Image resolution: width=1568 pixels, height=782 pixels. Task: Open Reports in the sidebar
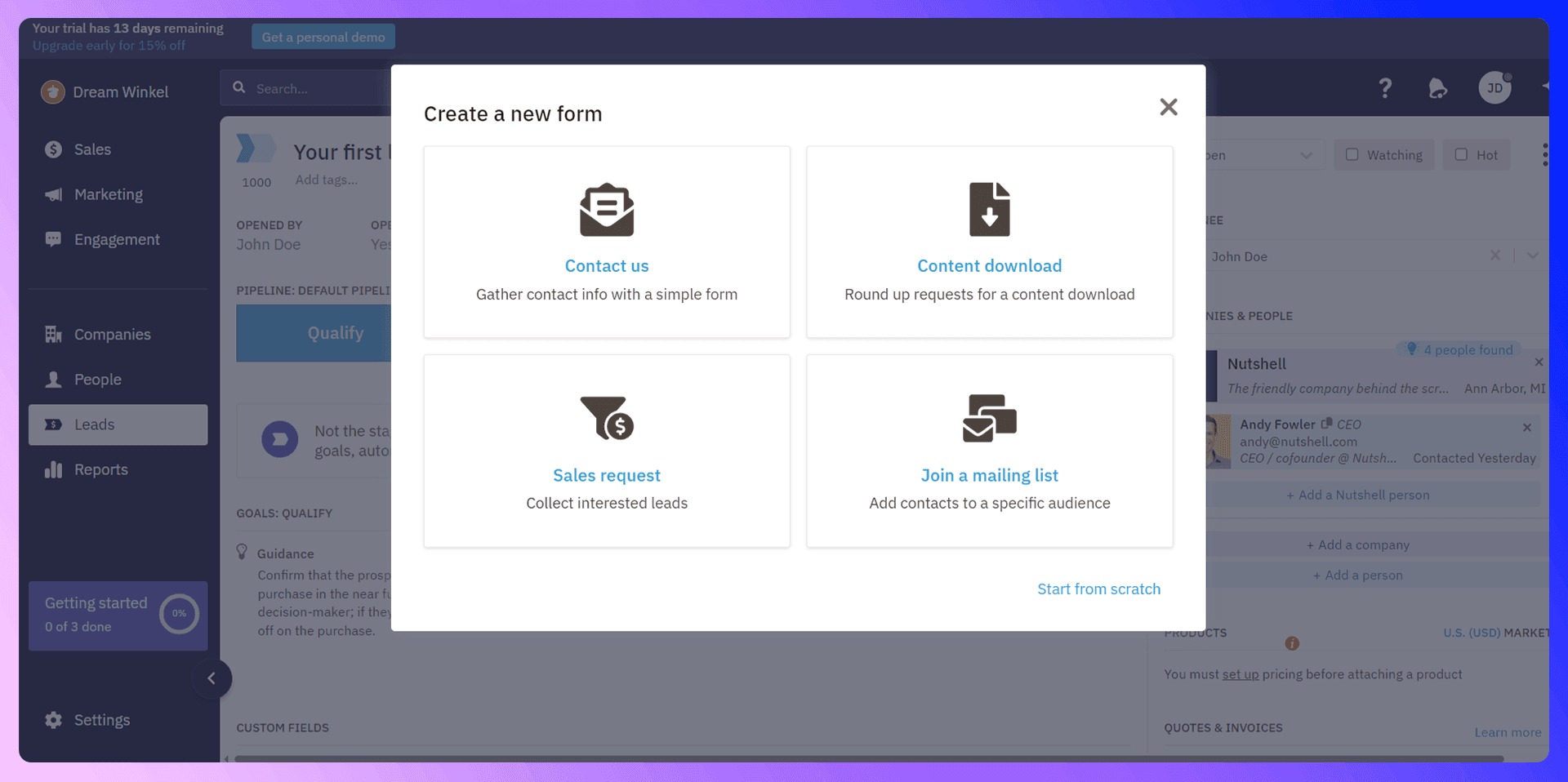click(118, 469)
